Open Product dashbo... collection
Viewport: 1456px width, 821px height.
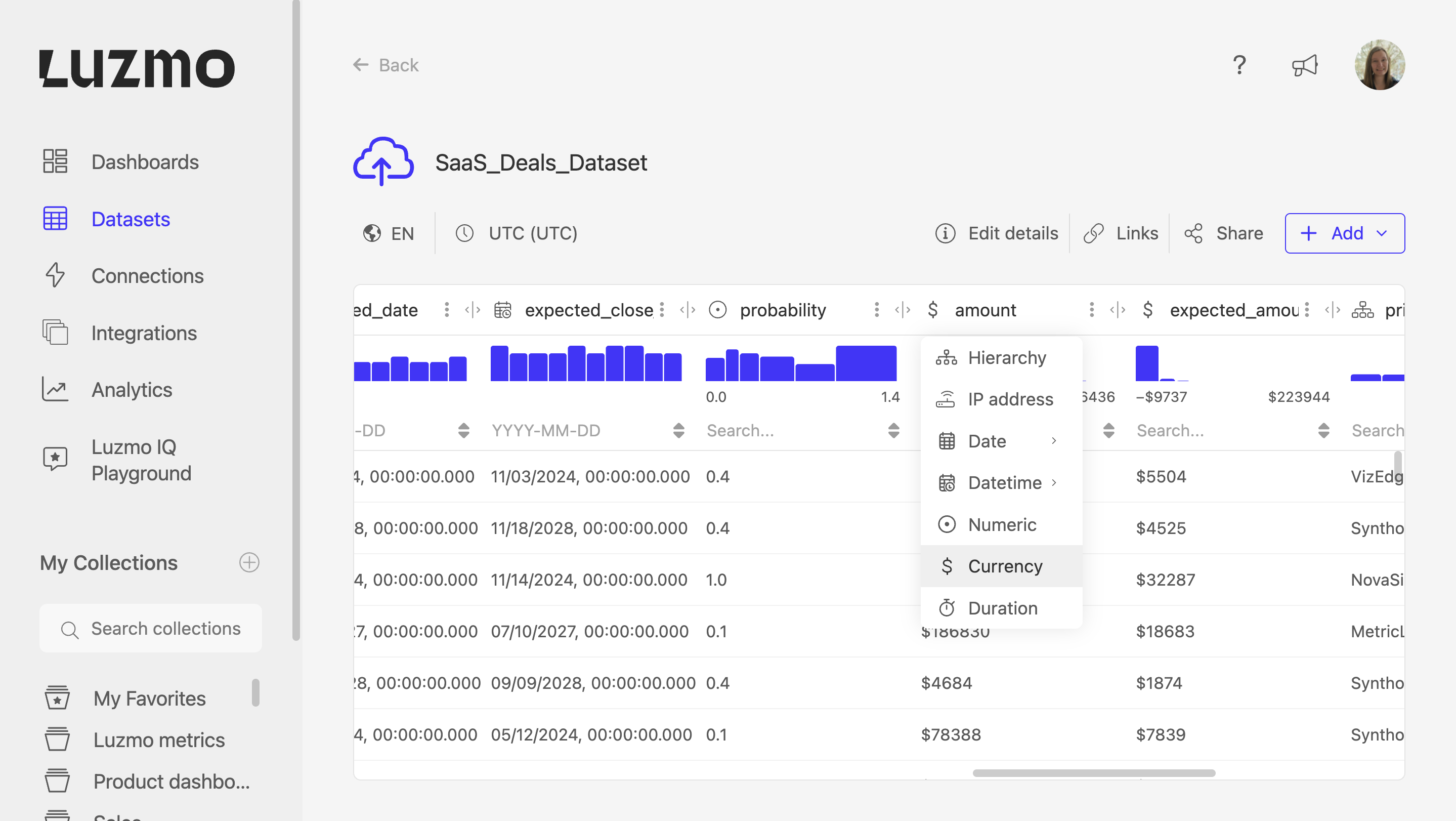(x=172, y=782)
